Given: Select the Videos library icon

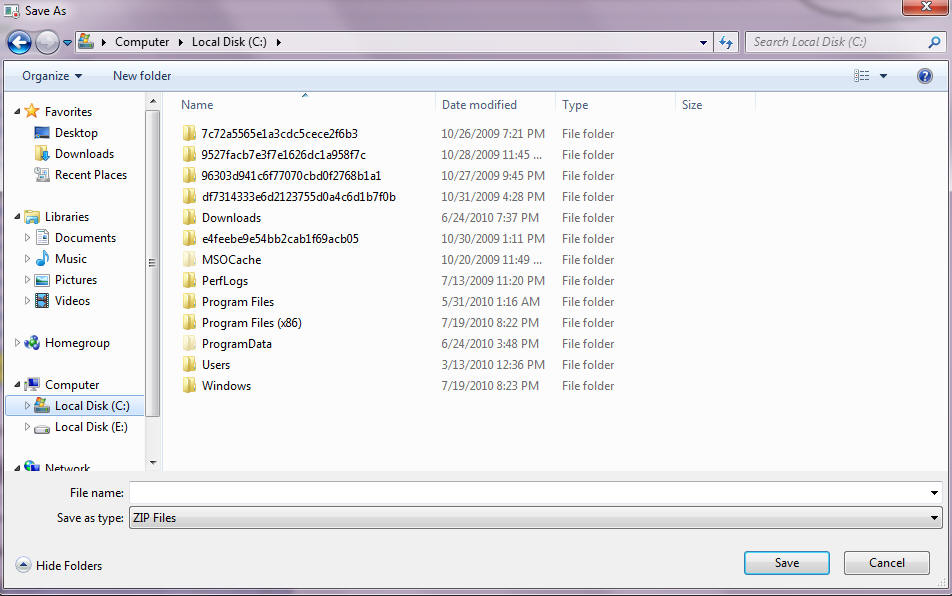Looking at the screenshot, I should pos(42,300).
